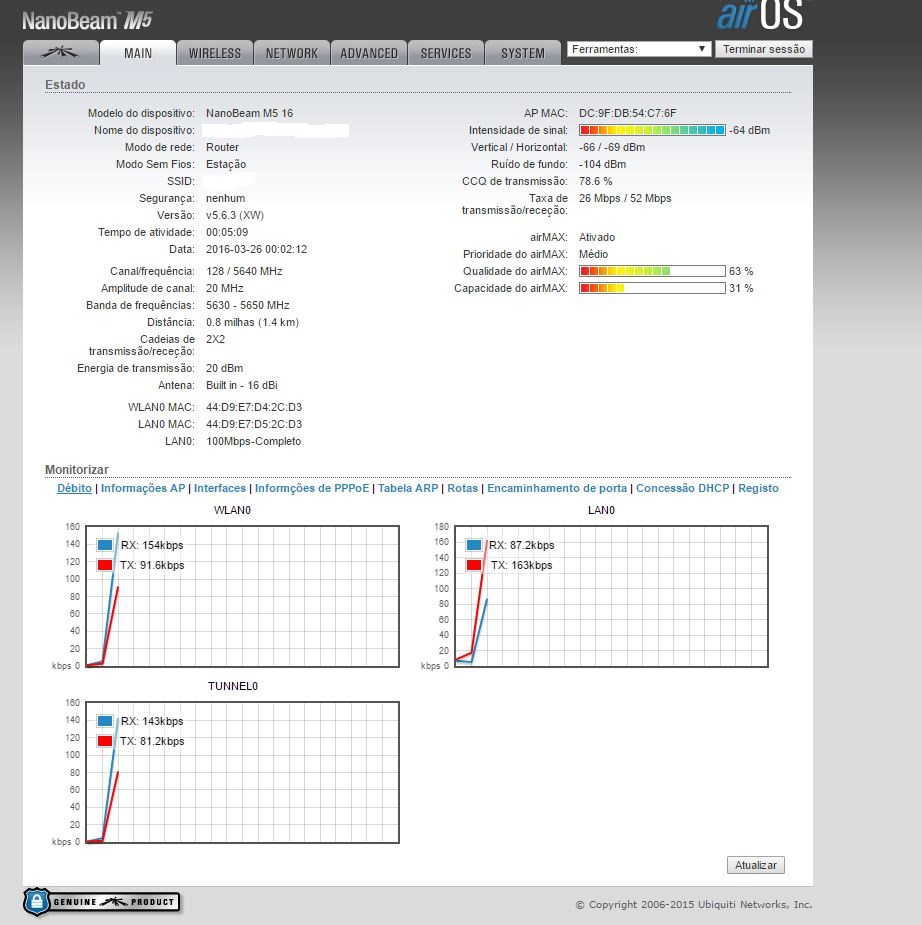Click the device model NanoBeam M5 16

coord(250,113)
